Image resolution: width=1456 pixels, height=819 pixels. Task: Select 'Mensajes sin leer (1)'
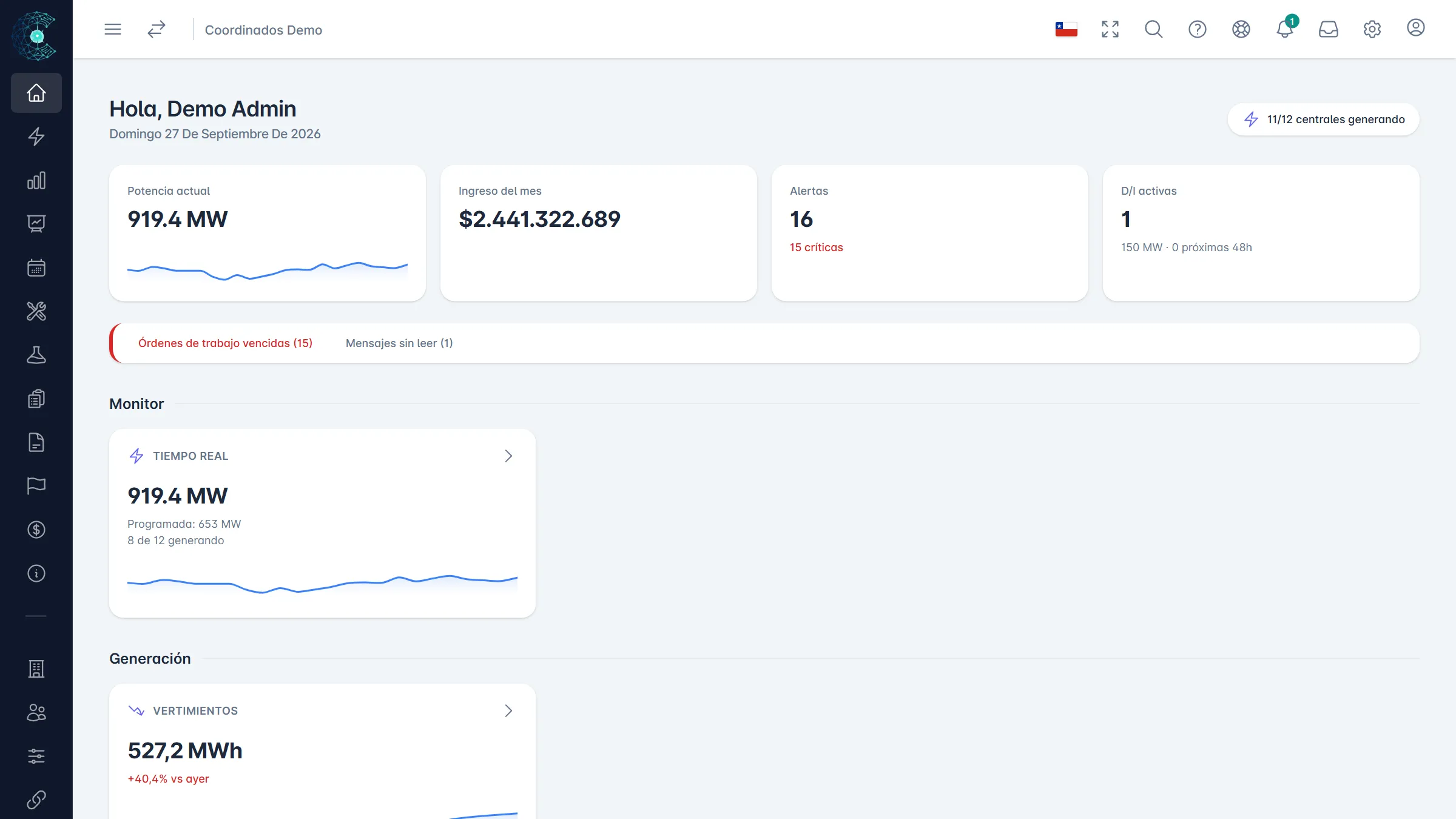[399, 343]
